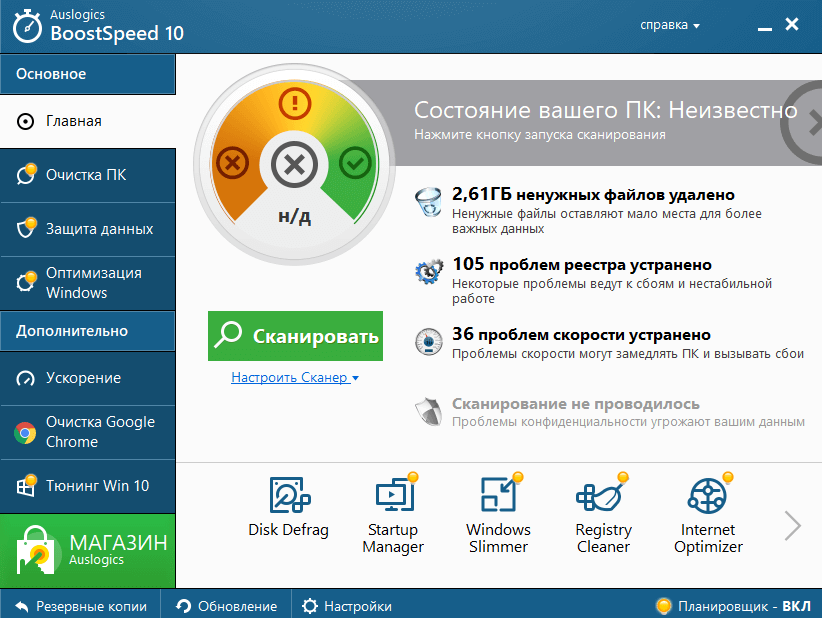Launch the Registry Cleaner tool
The width and height of the screenshot is (822, 618).
click(x=603, y=497)
